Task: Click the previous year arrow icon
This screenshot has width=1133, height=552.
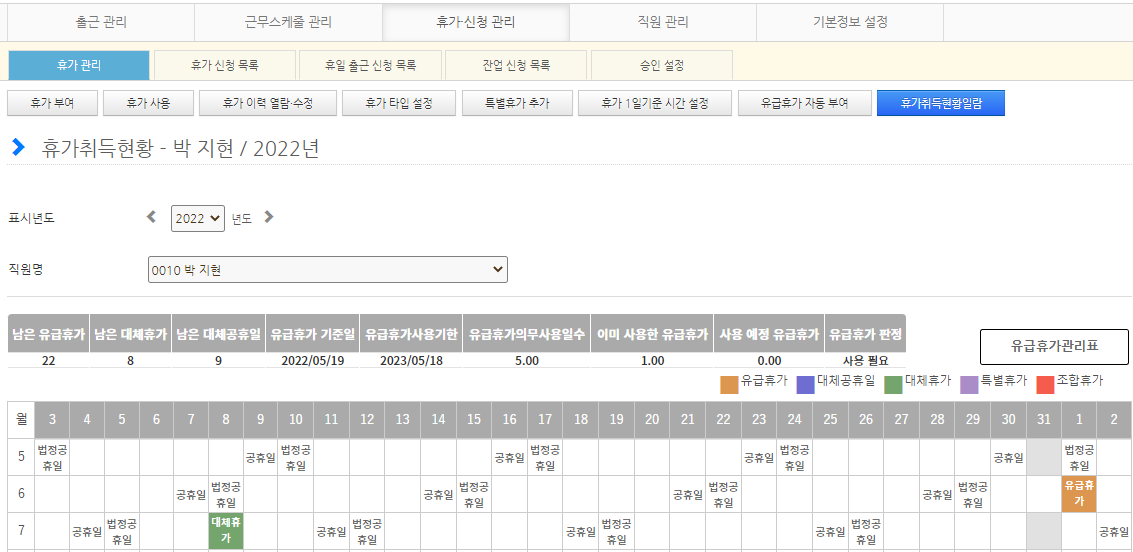Action: click(152, 217)
